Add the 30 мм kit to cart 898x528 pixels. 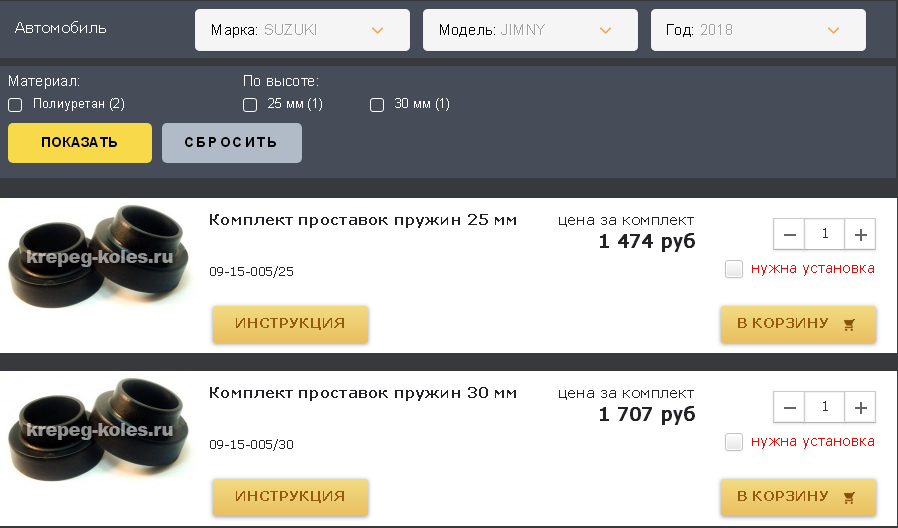[x=797, y=497]
